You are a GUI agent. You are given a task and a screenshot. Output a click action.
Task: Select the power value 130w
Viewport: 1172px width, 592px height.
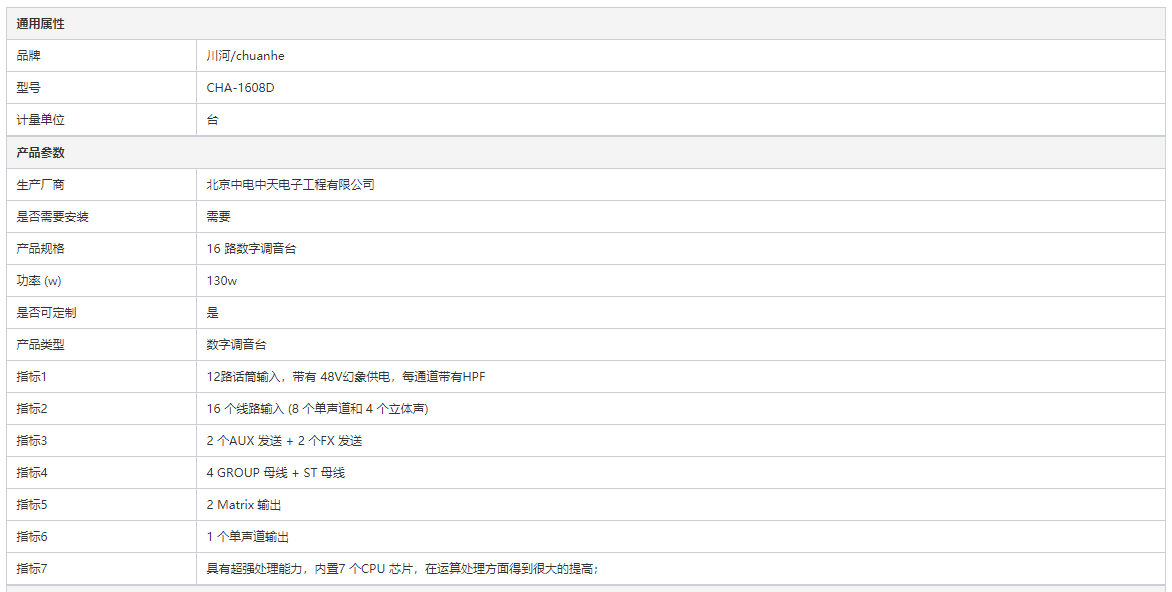coord(221,281)
